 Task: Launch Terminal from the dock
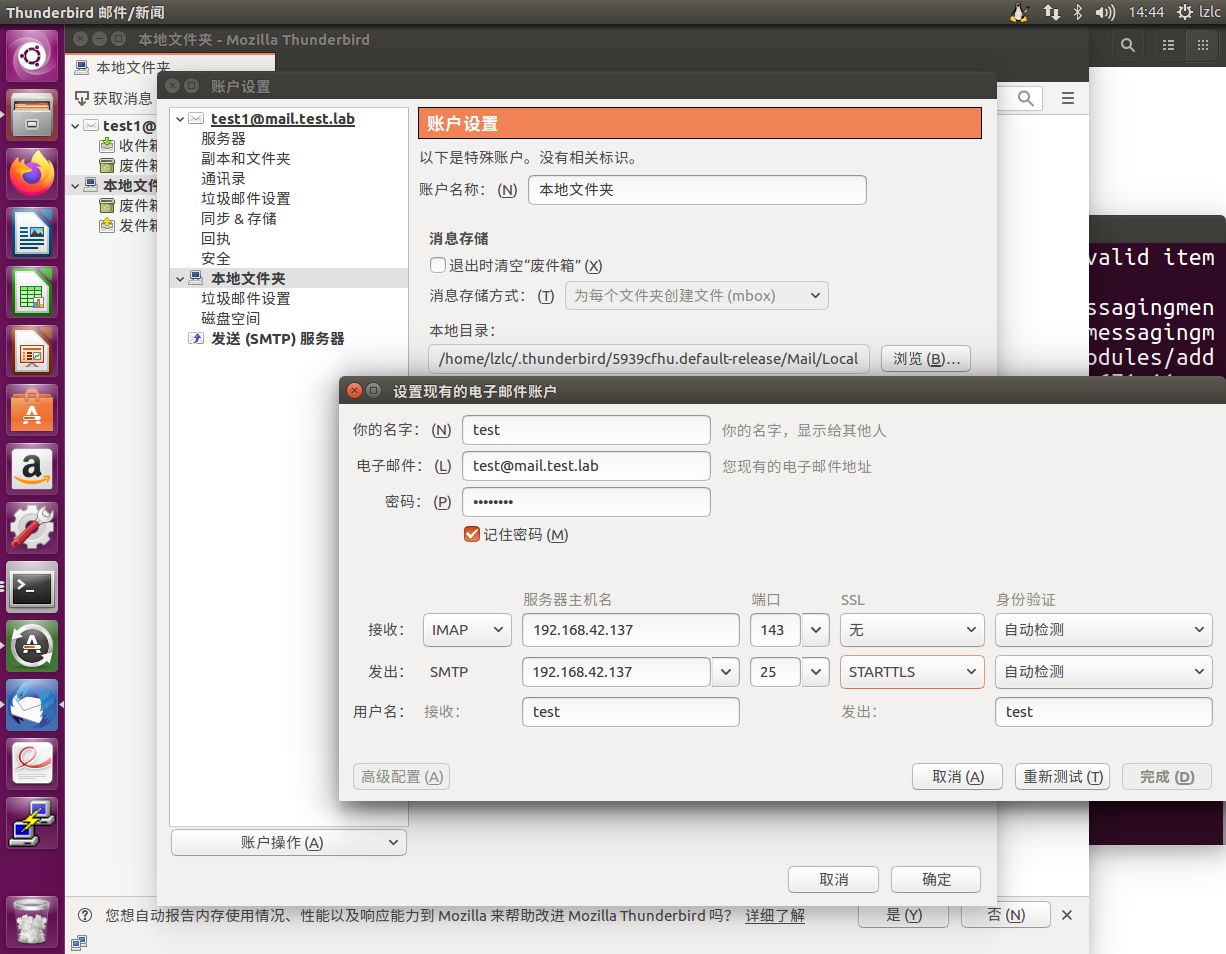(x=33, y=587)
